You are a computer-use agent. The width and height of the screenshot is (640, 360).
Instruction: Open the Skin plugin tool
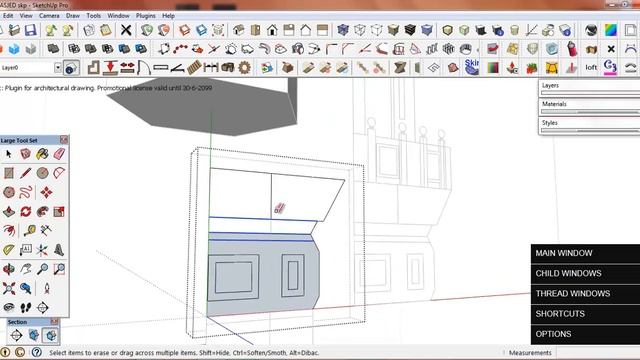471,67
